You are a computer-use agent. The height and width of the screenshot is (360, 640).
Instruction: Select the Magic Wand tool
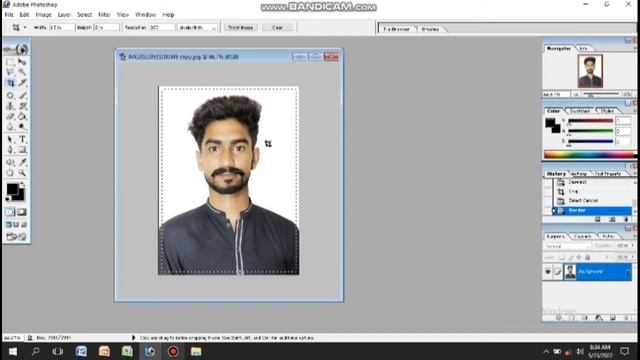click(x=22, y=72)
